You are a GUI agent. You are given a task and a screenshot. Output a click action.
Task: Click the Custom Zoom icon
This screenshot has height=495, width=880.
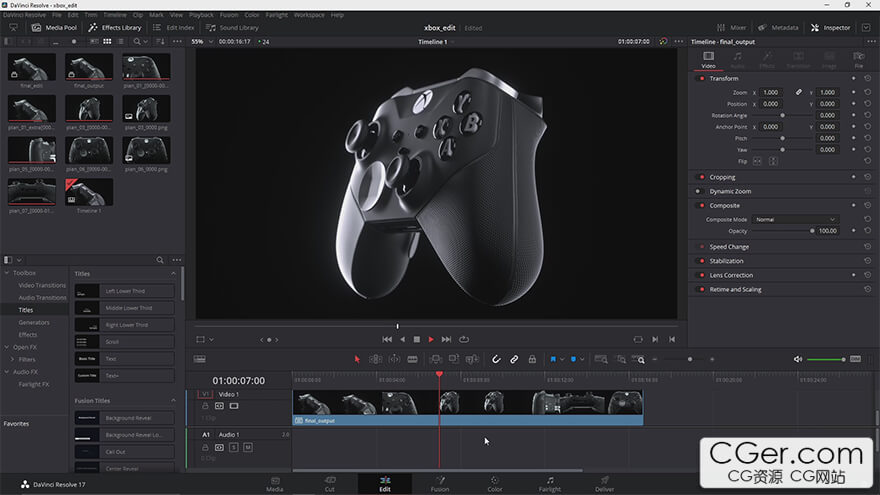point(639,359)
